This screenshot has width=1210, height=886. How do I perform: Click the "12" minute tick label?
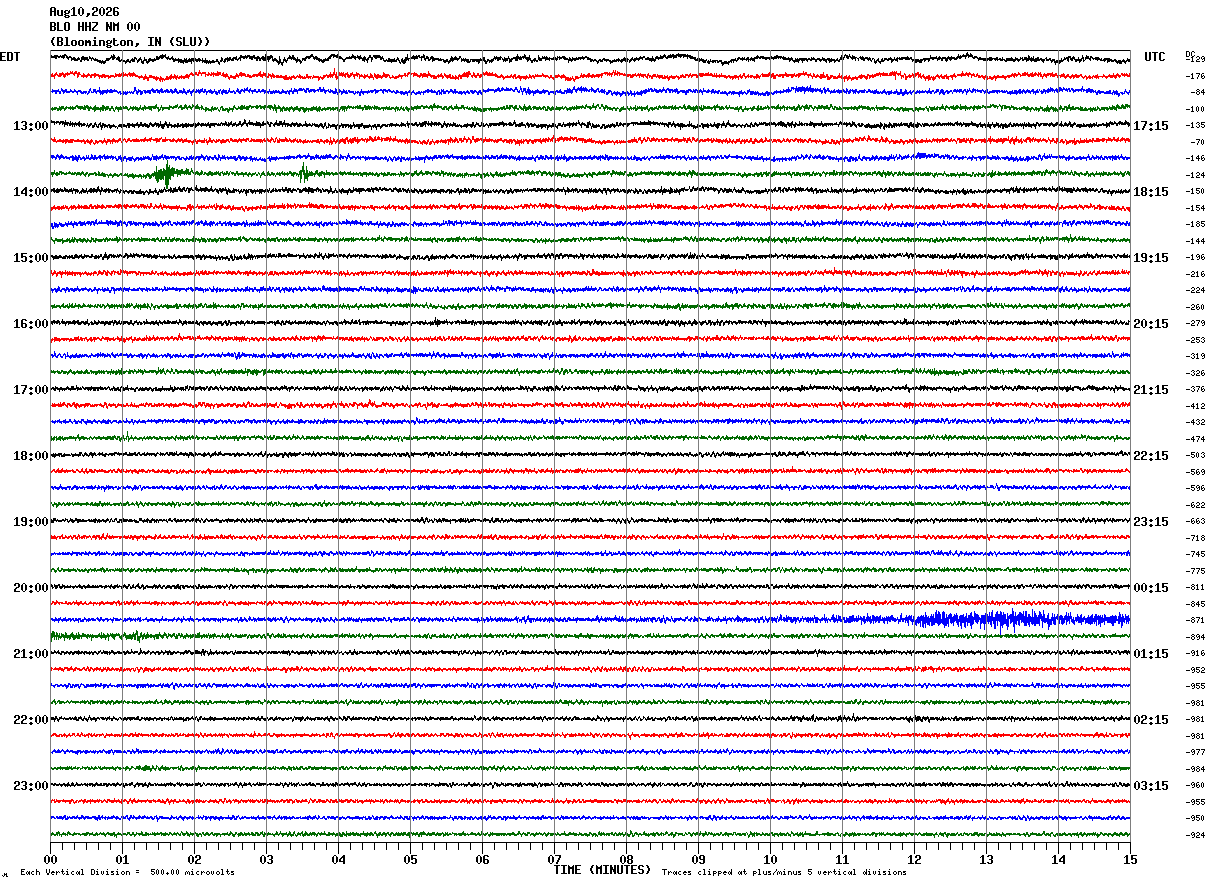[x=914, y=859]
